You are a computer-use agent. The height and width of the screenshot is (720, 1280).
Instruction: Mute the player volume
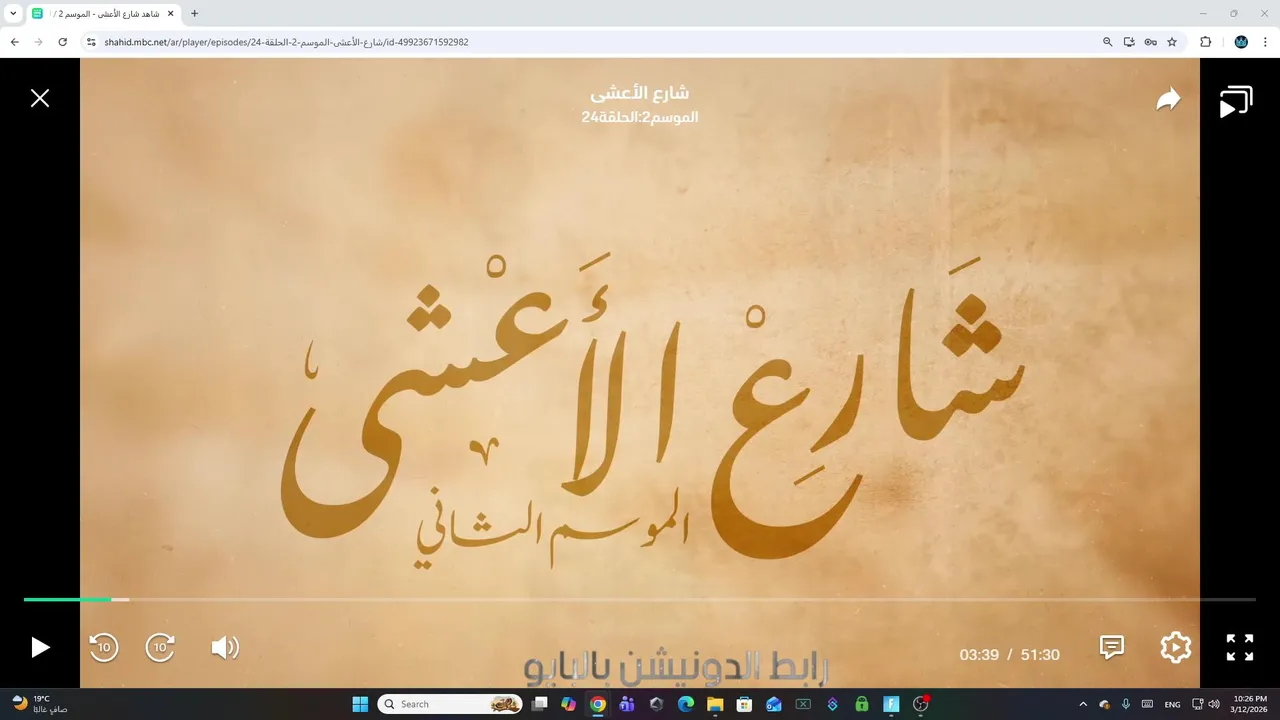225,647
